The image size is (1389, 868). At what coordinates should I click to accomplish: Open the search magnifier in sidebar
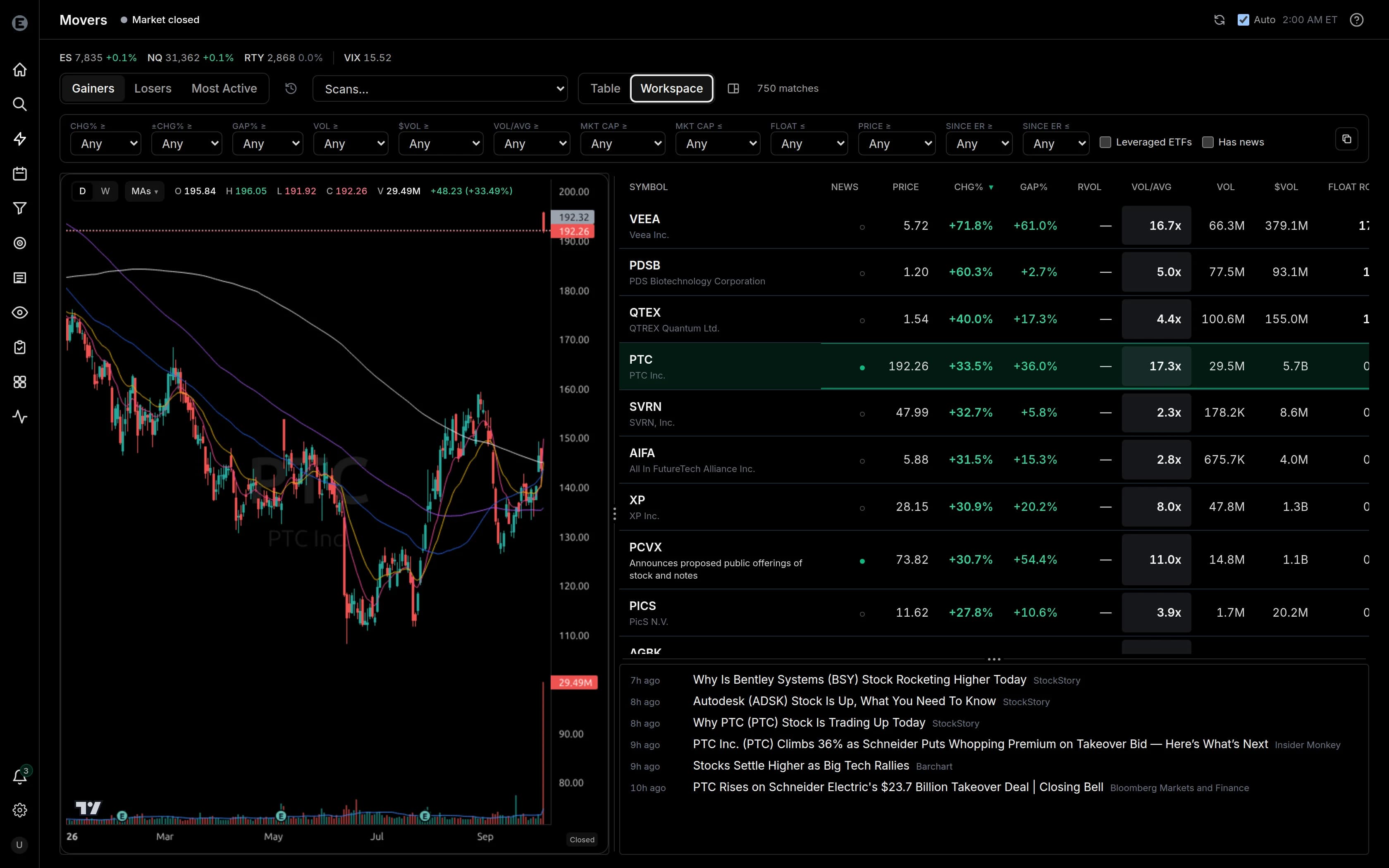pyautogui.click(x=19, y=104)
